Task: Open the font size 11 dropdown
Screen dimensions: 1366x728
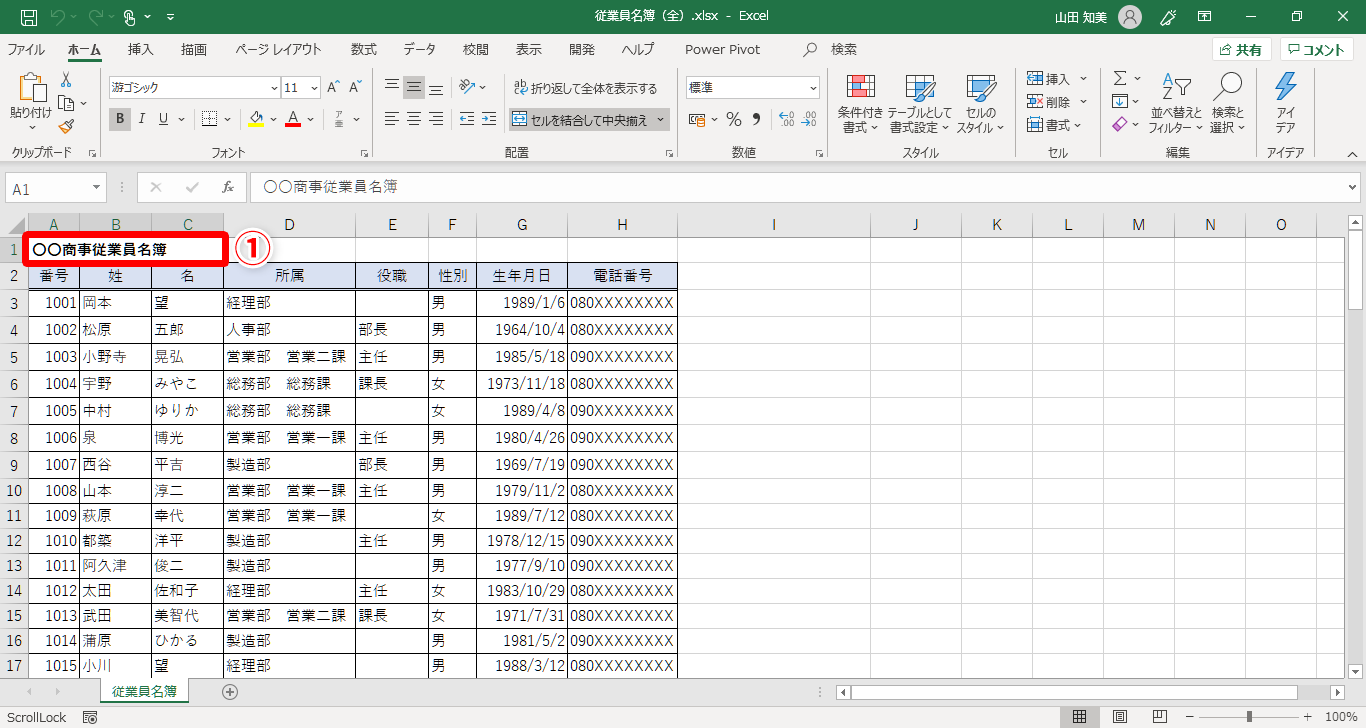Action: click(314, 88)
